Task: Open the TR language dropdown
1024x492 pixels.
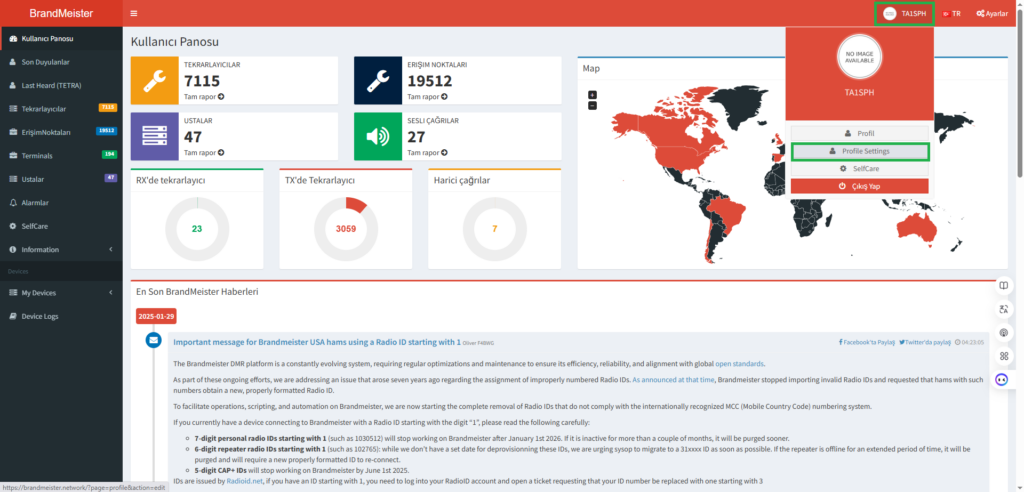Action: click(x=951, y=13)
